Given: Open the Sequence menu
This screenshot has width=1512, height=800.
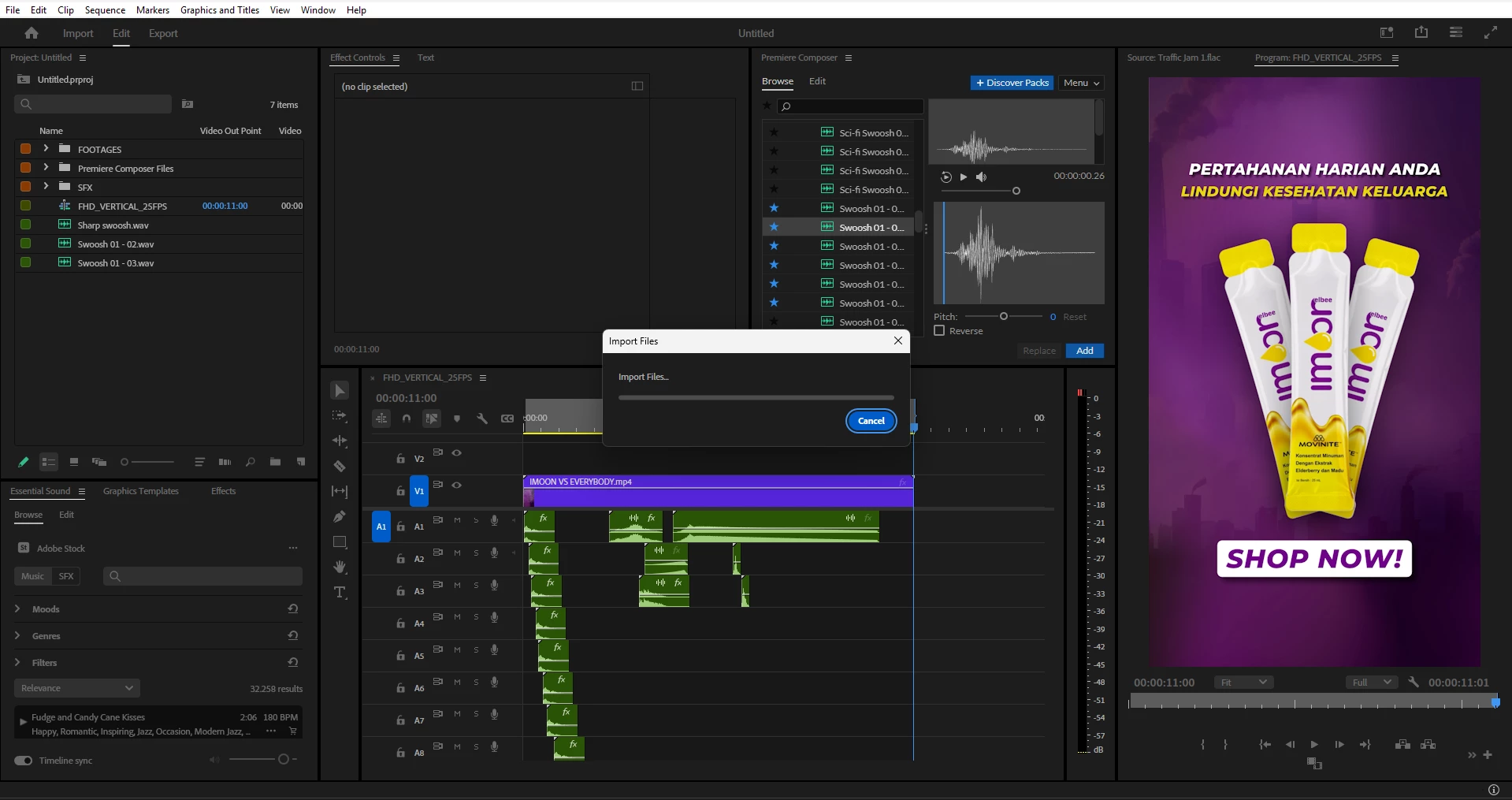Looking at the screenshot, I should (105, 9).
